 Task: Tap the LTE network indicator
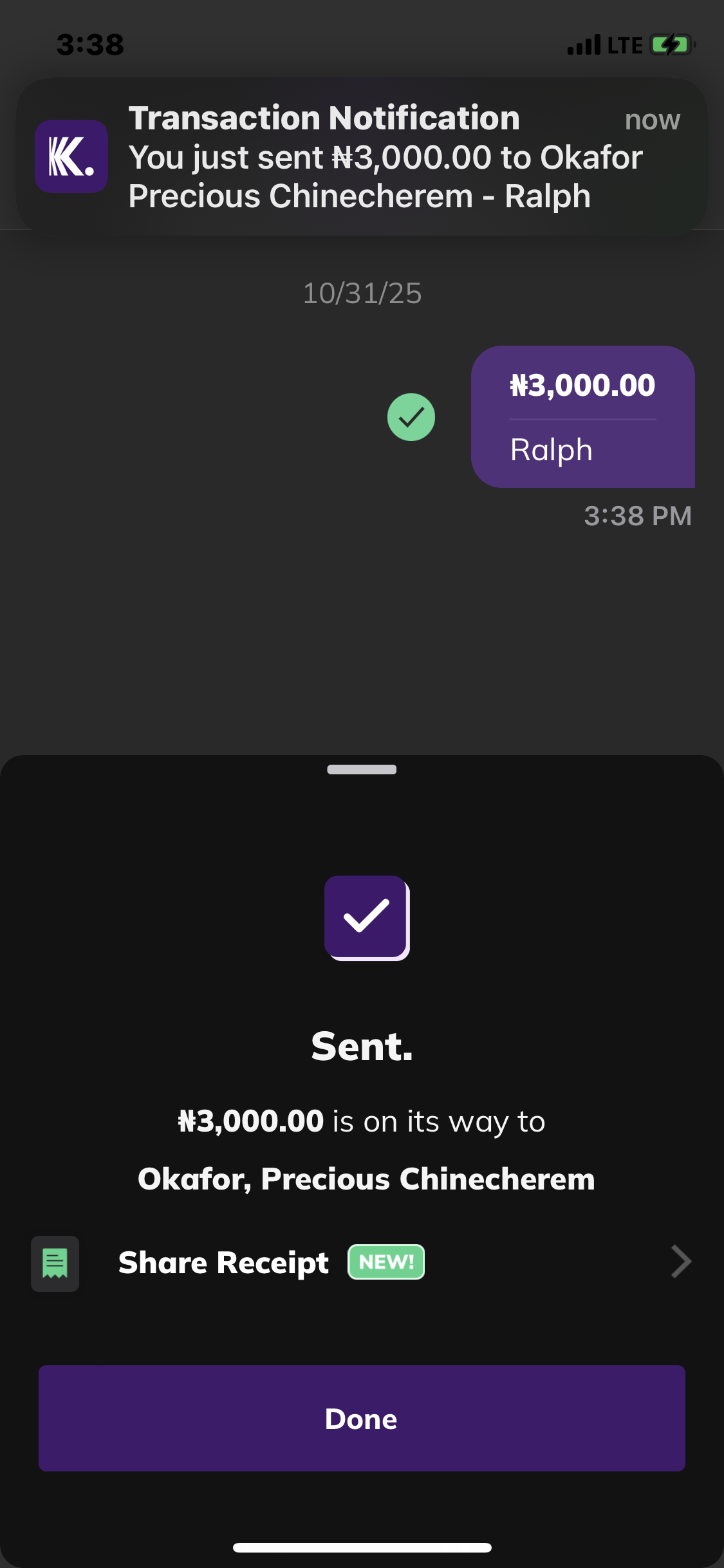(x=625, y=45)
